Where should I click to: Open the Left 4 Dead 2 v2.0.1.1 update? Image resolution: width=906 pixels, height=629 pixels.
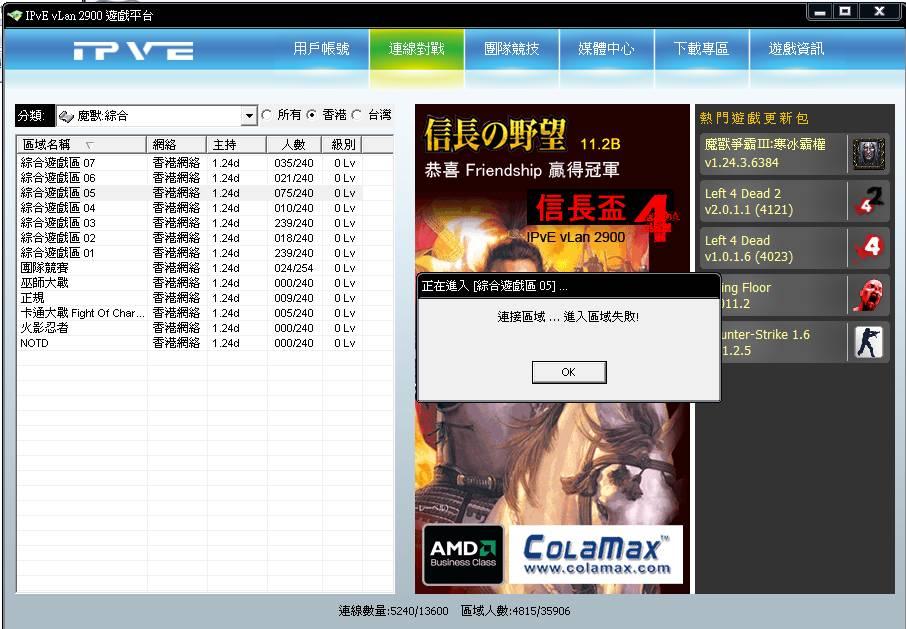click(794, 201)
